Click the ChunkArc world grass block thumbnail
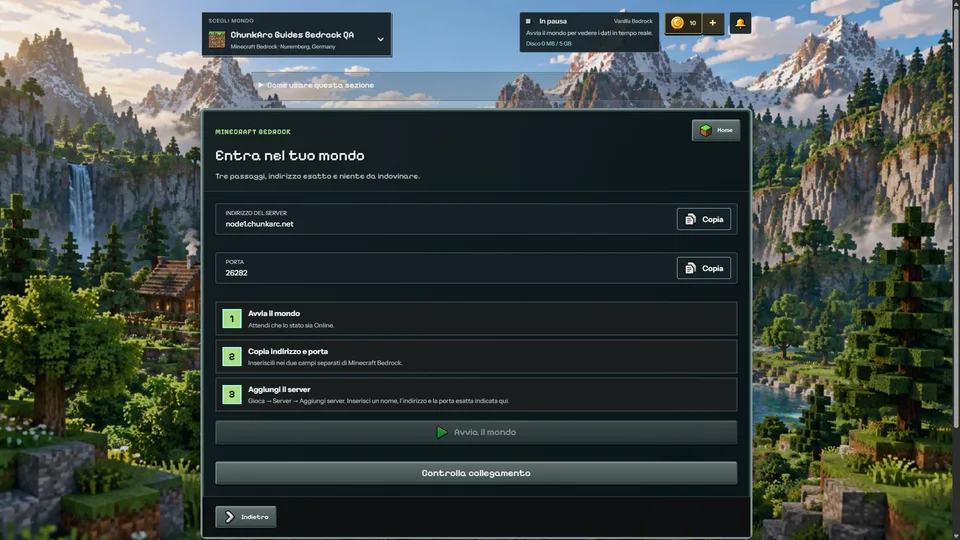This screenshot has width=960, height=540. (217, 40)
